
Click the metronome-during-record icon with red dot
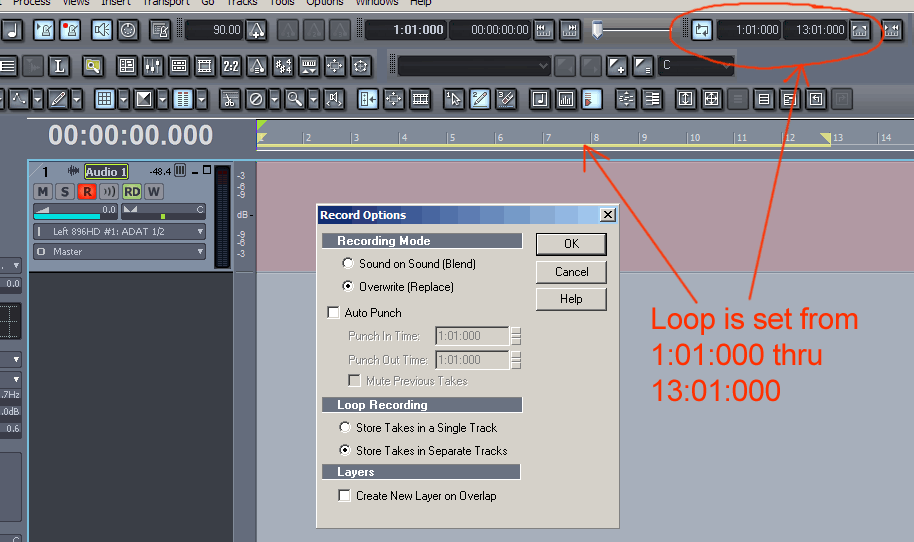71,30
